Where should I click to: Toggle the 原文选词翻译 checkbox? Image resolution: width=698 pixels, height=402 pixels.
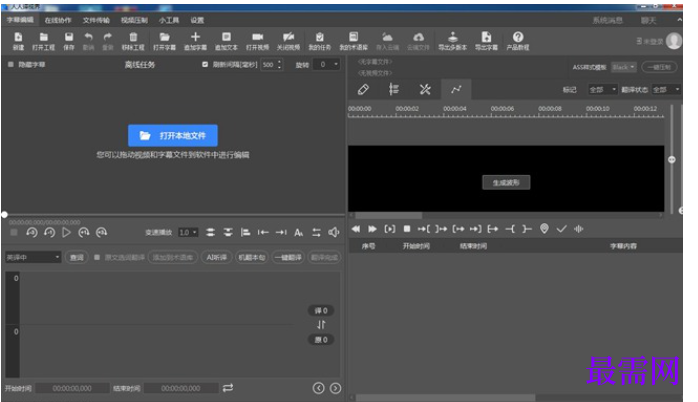[97, 257]
